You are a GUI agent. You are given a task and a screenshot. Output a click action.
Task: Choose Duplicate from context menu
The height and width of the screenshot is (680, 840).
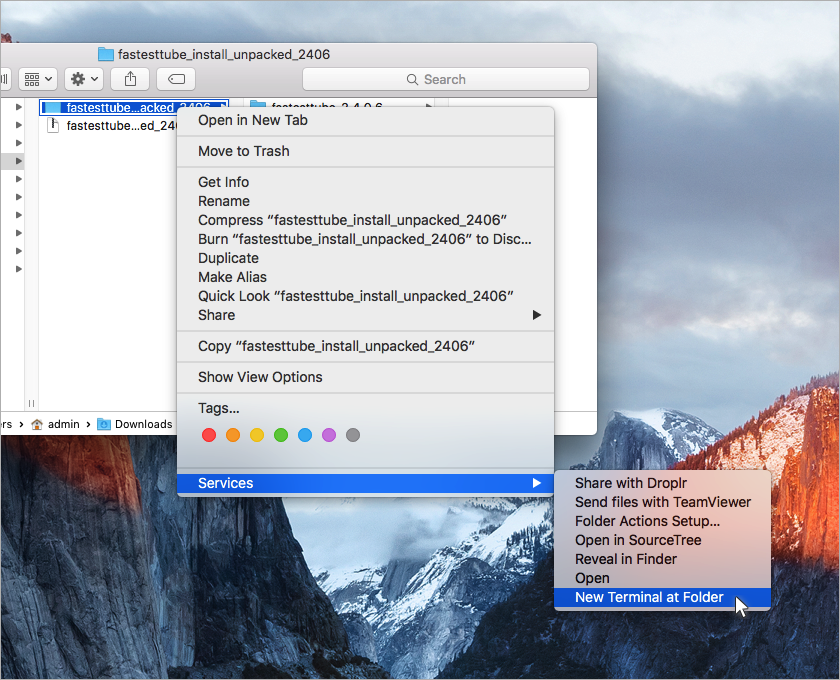coord(365,258)
